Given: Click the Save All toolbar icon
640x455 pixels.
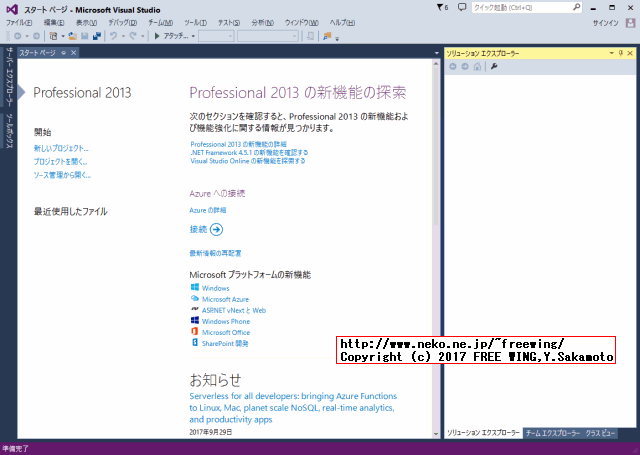Looking at the screenshot, I should coord(97,36).
